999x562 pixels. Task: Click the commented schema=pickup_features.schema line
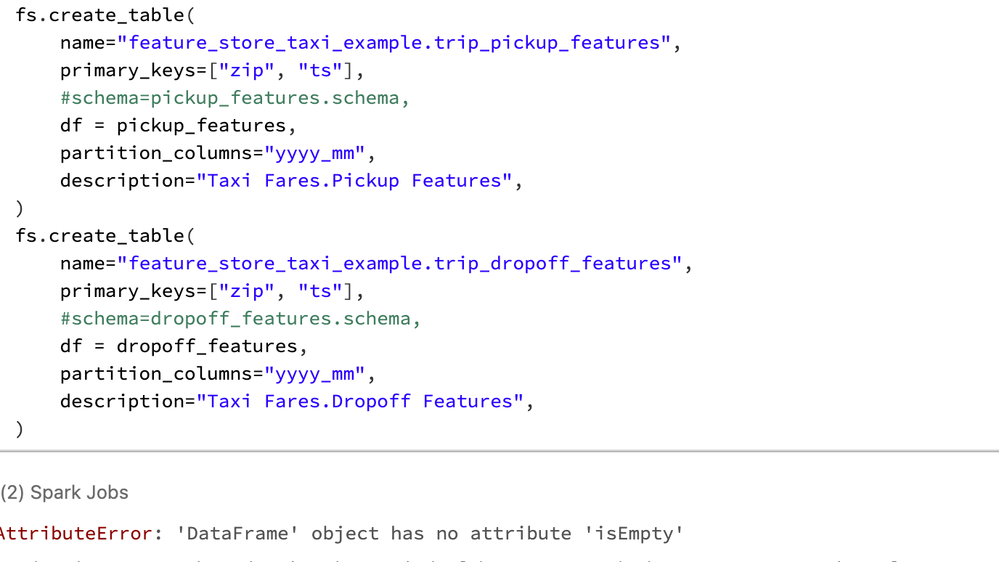coord(235,98)
